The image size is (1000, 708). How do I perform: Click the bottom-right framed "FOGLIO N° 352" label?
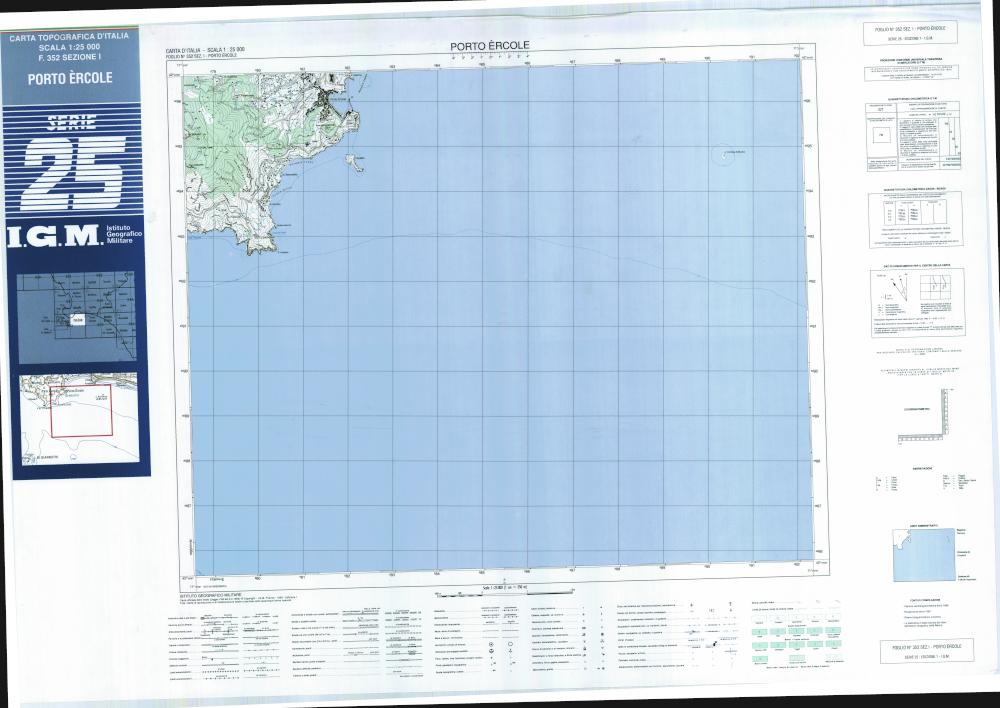pos(927,651)
